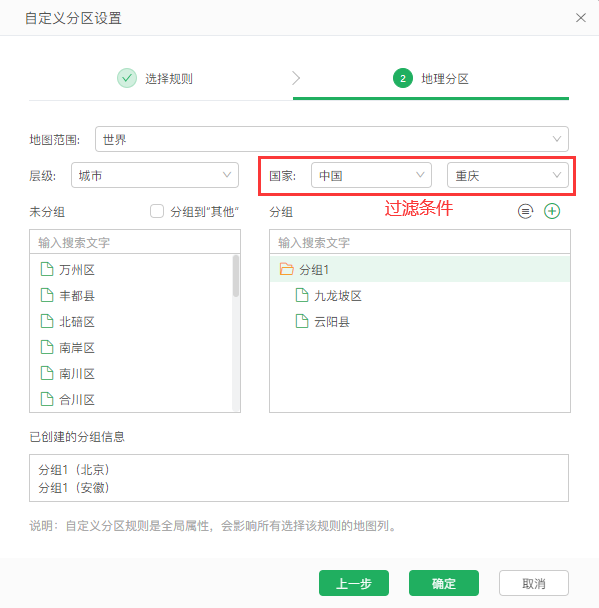Open the 地图范围 世界 dropdown
The image size is (599, 608).
[332, 139]
